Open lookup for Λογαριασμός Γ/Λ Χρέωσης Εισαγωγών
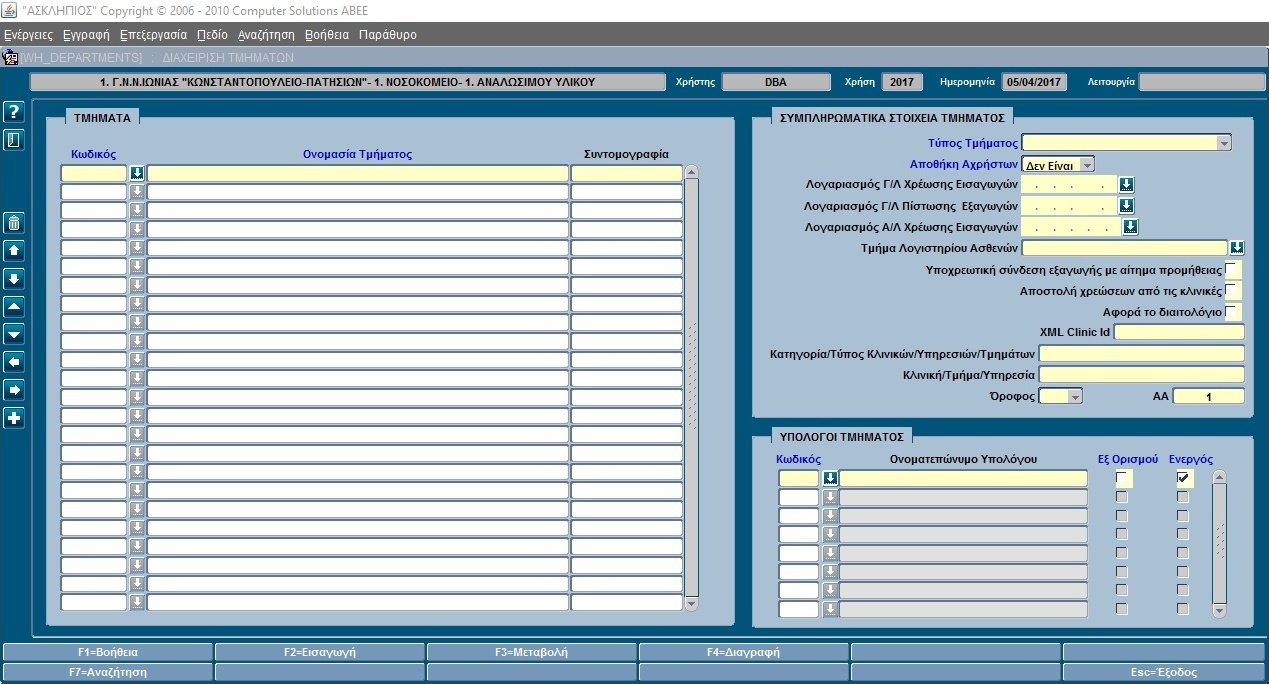Screen dimensions: 1269x684 tap(1126, 184)
